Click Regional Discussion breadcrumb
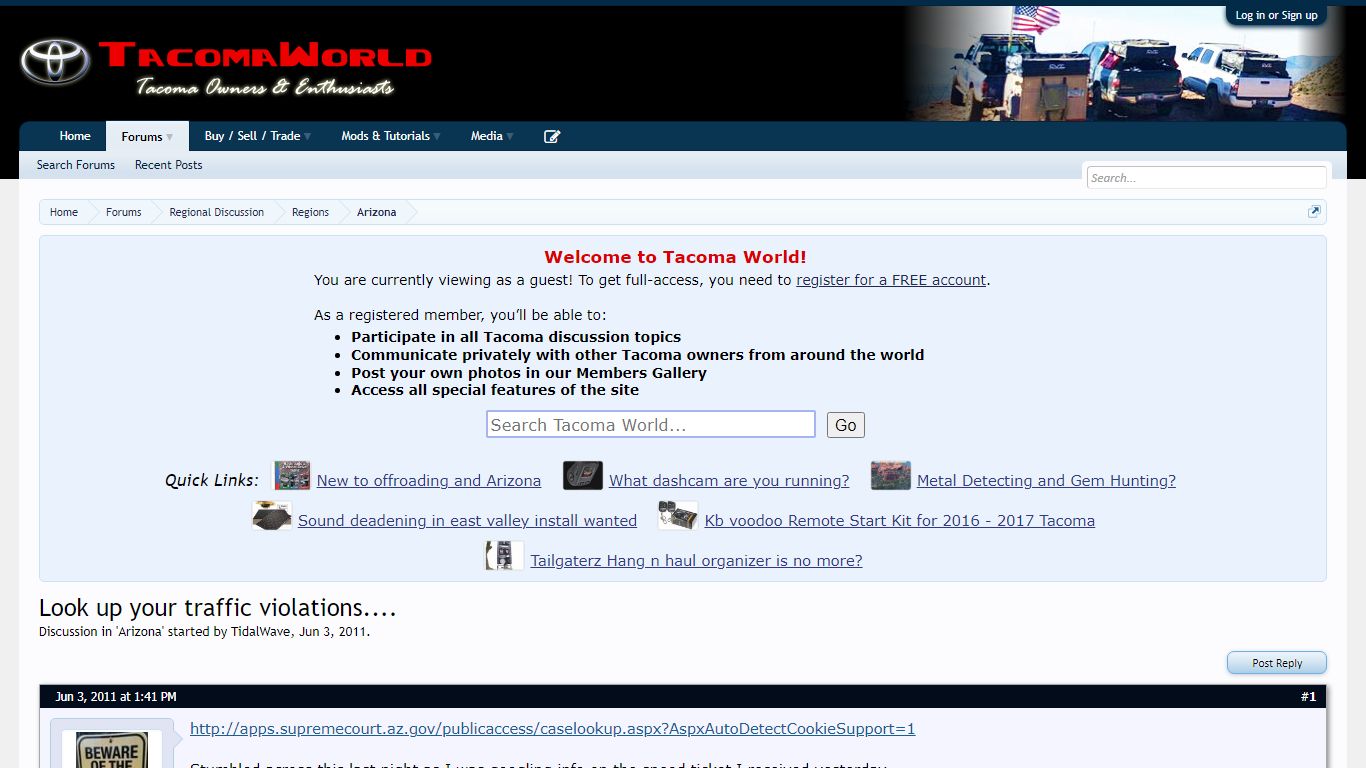This screenshot has width=1366, height=768. 217,212
